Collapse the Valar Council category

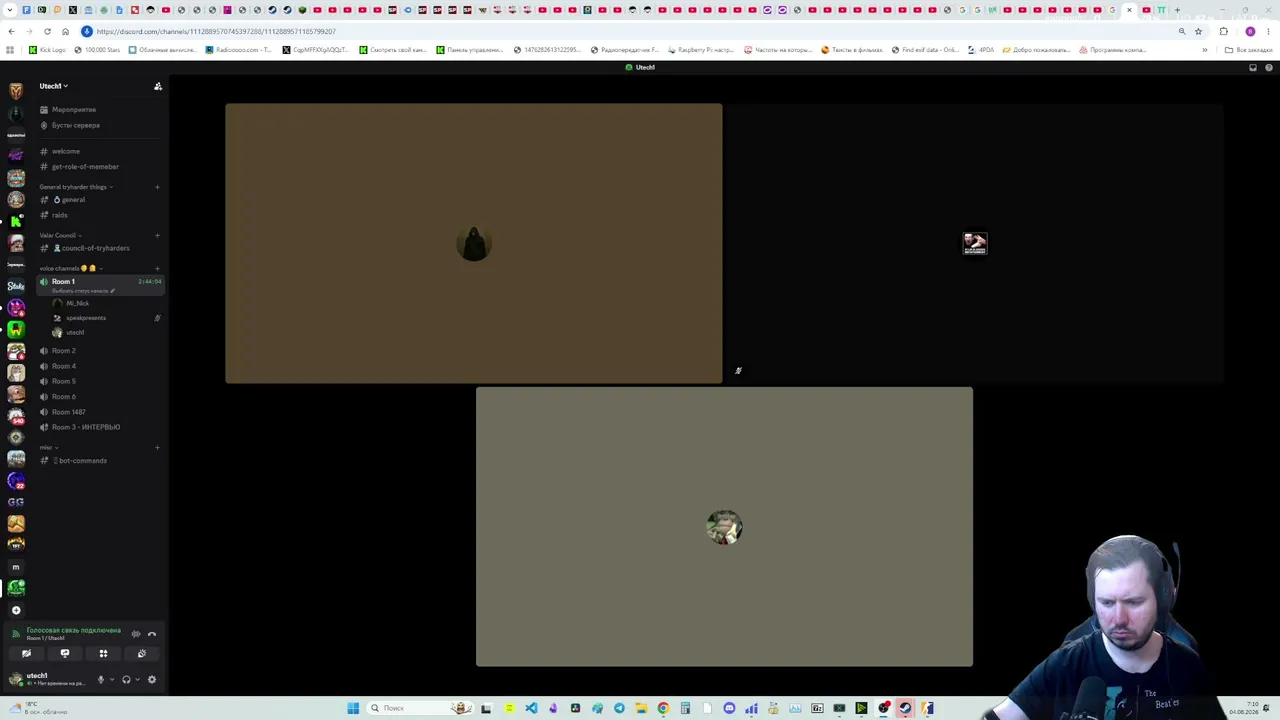coord(60,235)
